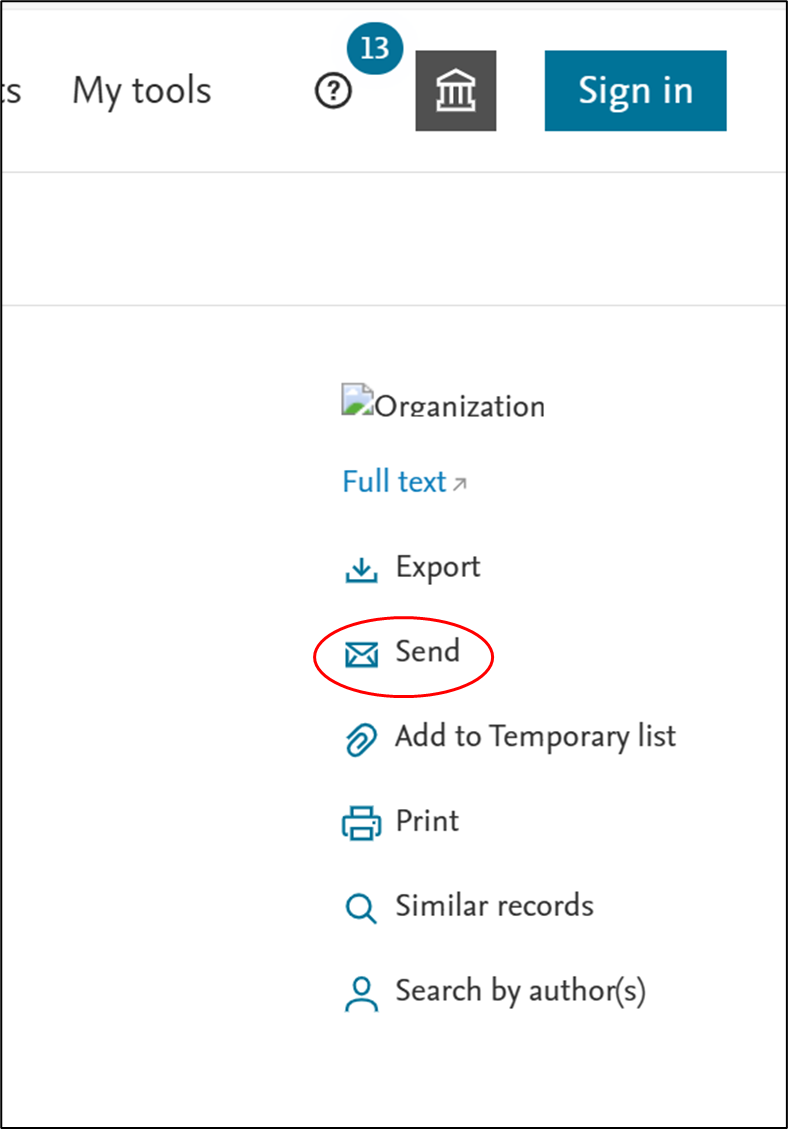Screen dimensions: 788x1129
Task: Open the Full text link
Action: click(x=394, y=482)
